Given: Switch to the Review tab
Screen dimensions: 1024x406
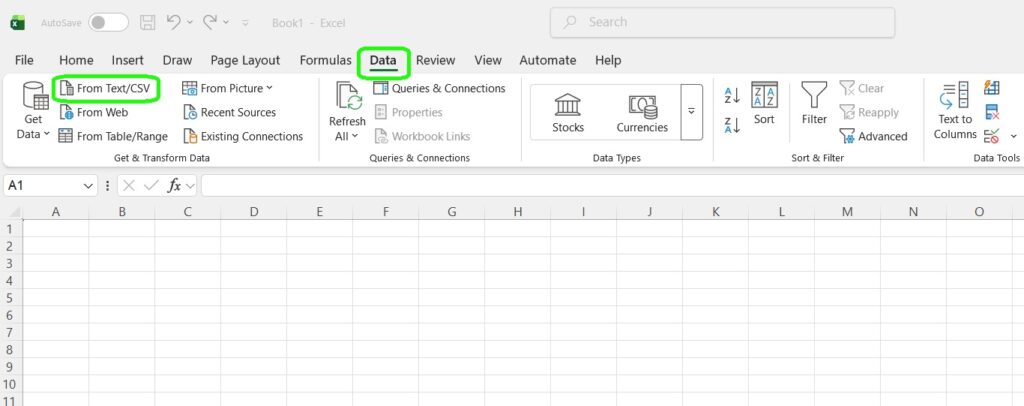Looking at the screenshot, I should [436, 60].
